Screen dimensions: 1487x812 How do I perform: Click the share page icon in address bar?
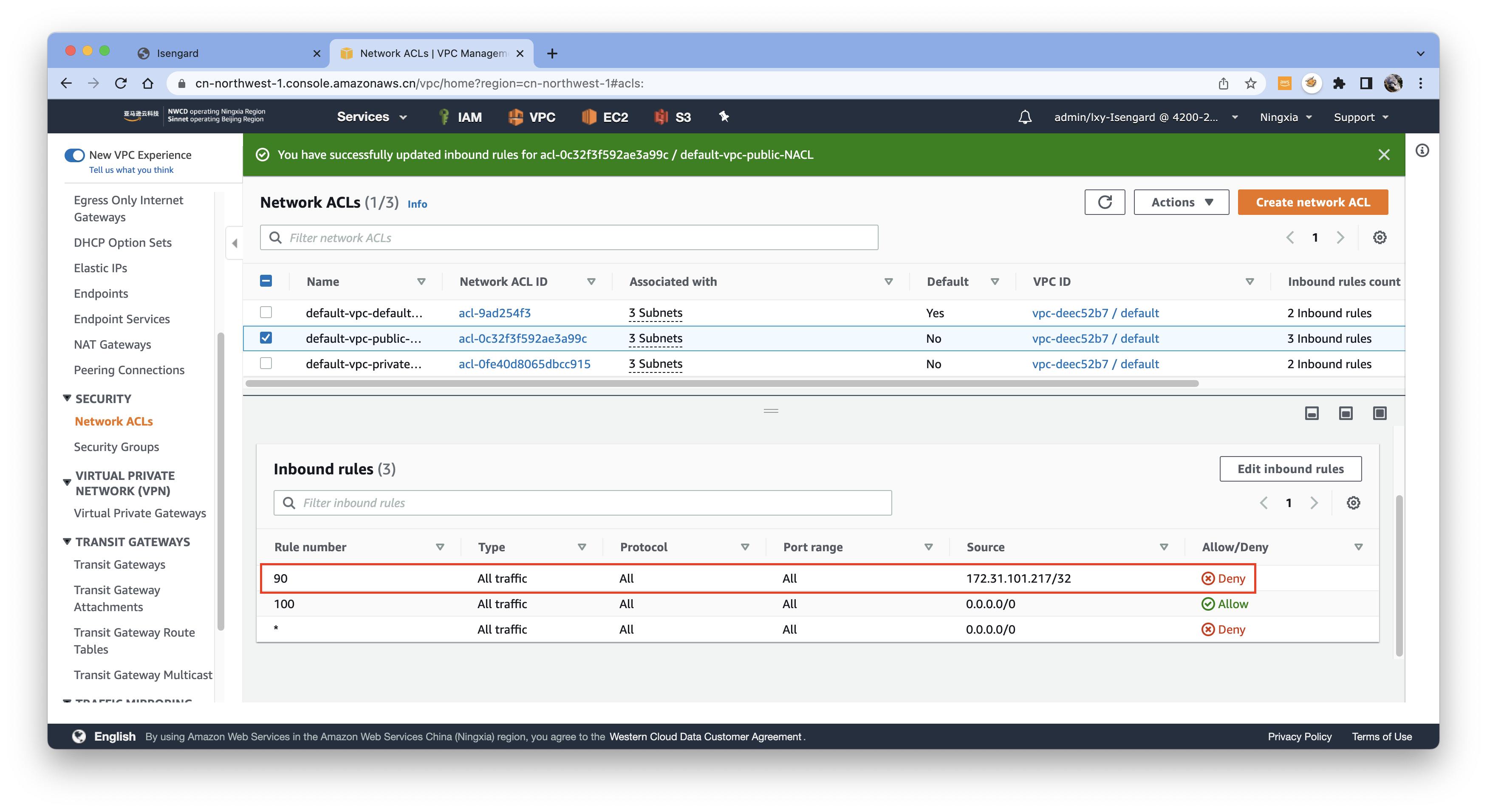[x=1223, y=83]
